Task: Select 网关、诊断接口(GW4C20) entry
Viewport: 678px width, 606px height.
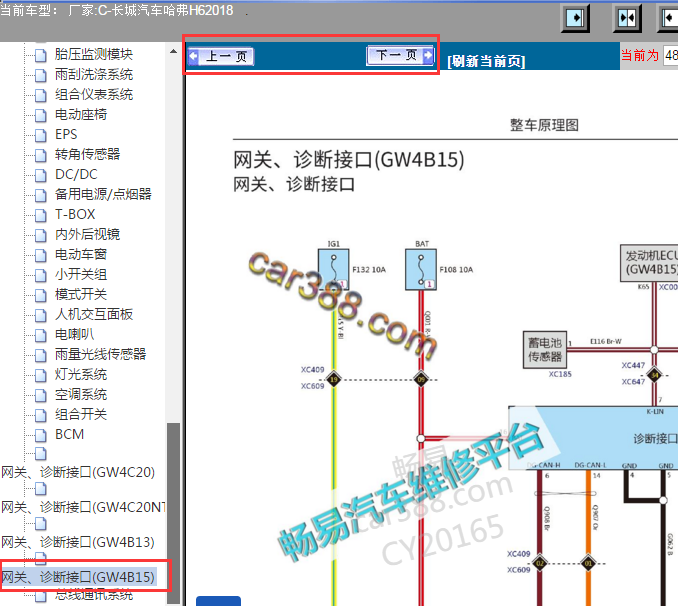Action: point(78,472)
